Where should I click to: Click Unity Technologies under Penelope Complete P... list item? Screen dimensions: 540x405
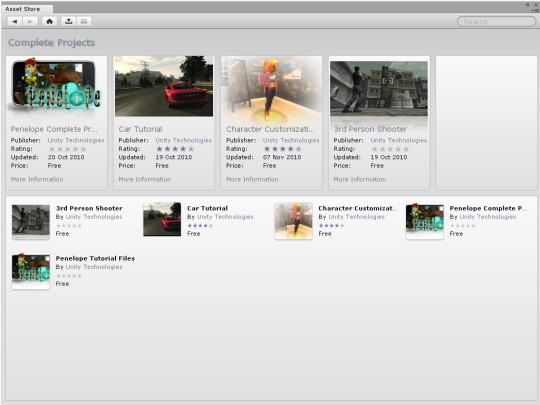(x=488, y=217)
